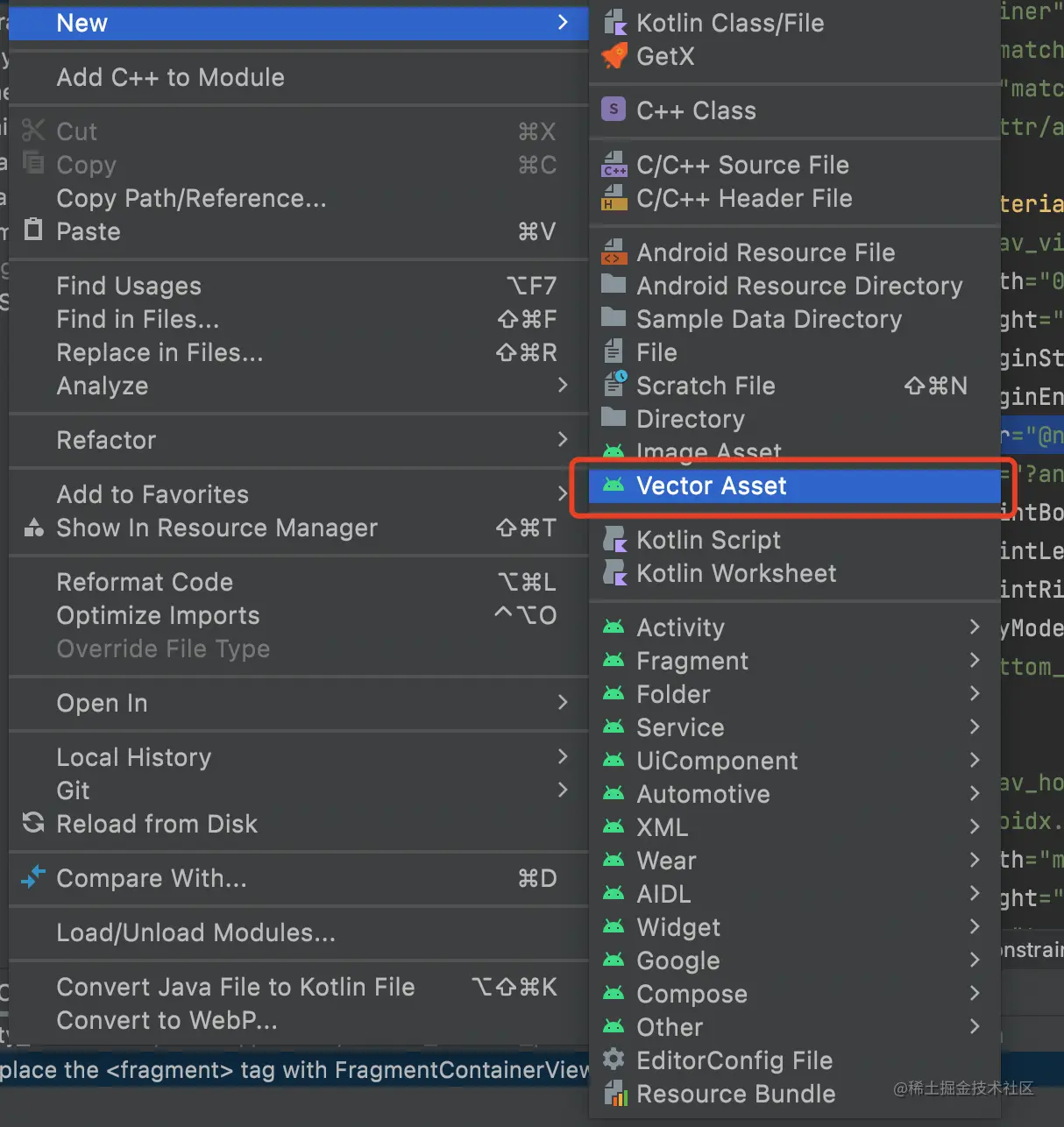
Task: Click the Kotlin Class/File icon
Action: (x=614, y=23)
